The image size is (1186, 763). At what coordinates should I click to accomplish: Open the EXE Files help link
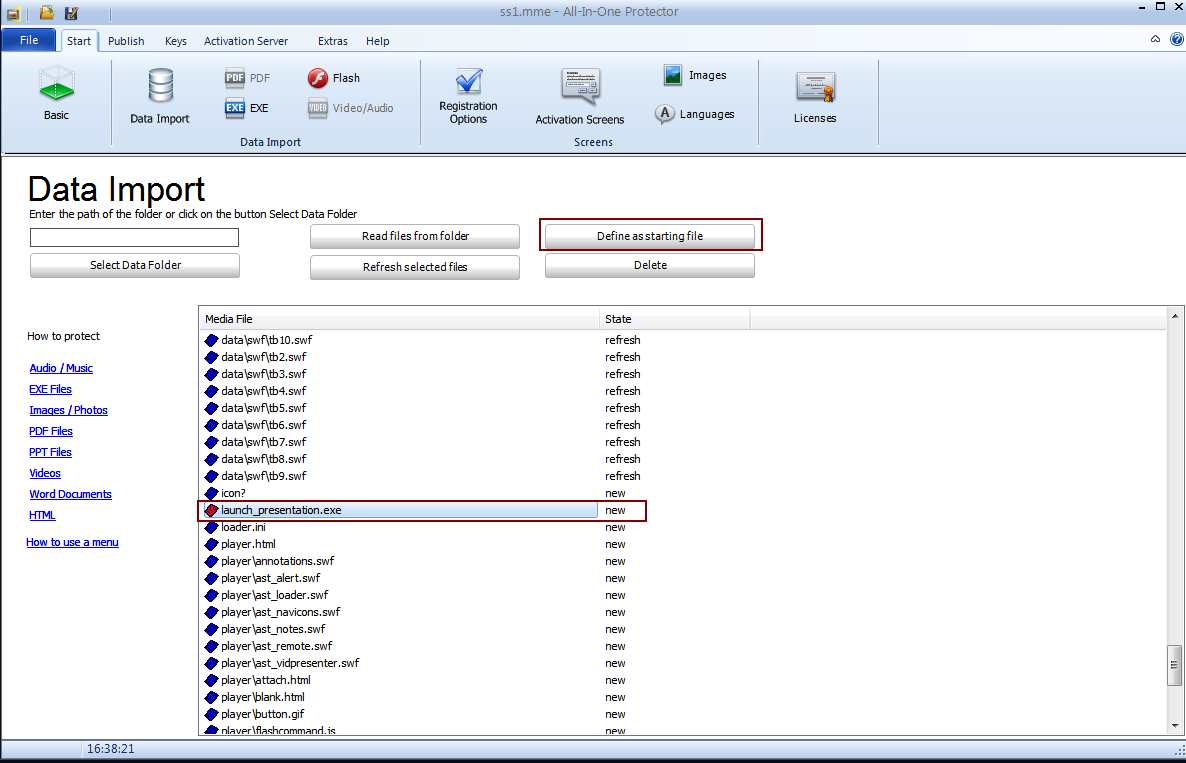coord(51,389)
